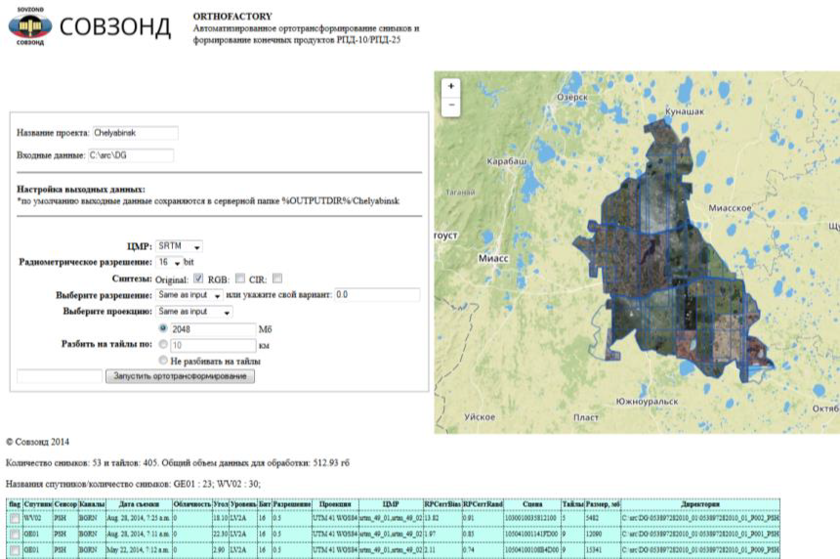Open the 'Выберите проекцию' dropdown
The width and height of the screenshot is (840, 559).
(x=194, y=312)
